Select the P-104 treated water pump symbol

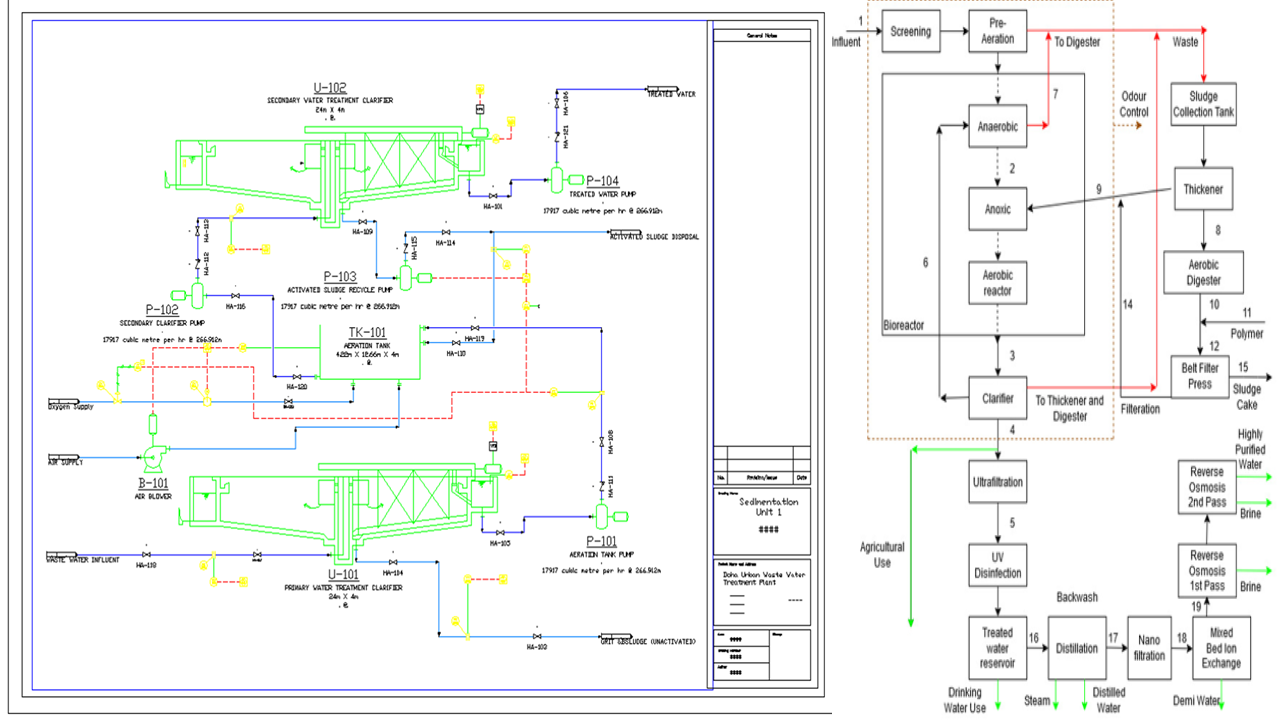pos(556,179)
